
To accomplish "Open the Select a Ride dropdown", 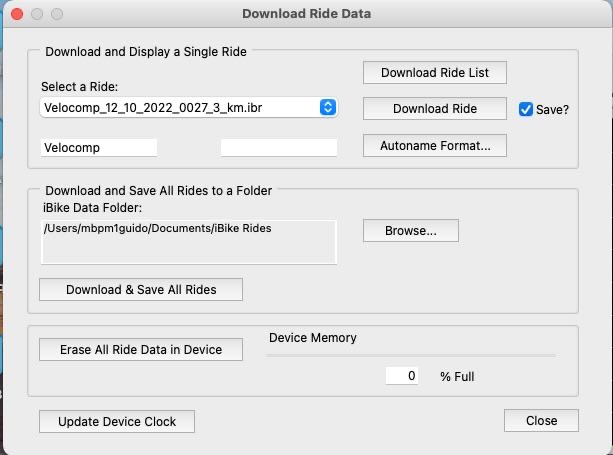I will [180, 107].
